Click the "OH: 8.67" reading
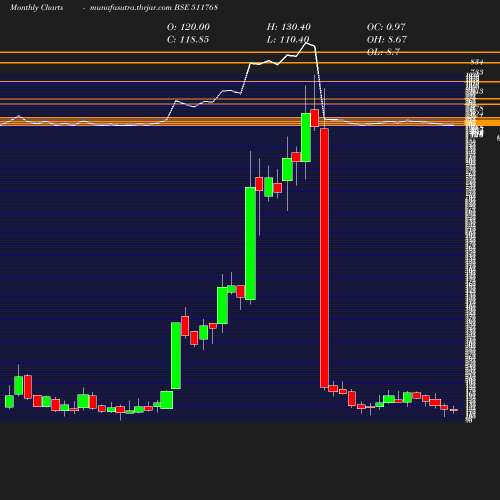Viewport: 500px width, 500px height. (387, 40)
